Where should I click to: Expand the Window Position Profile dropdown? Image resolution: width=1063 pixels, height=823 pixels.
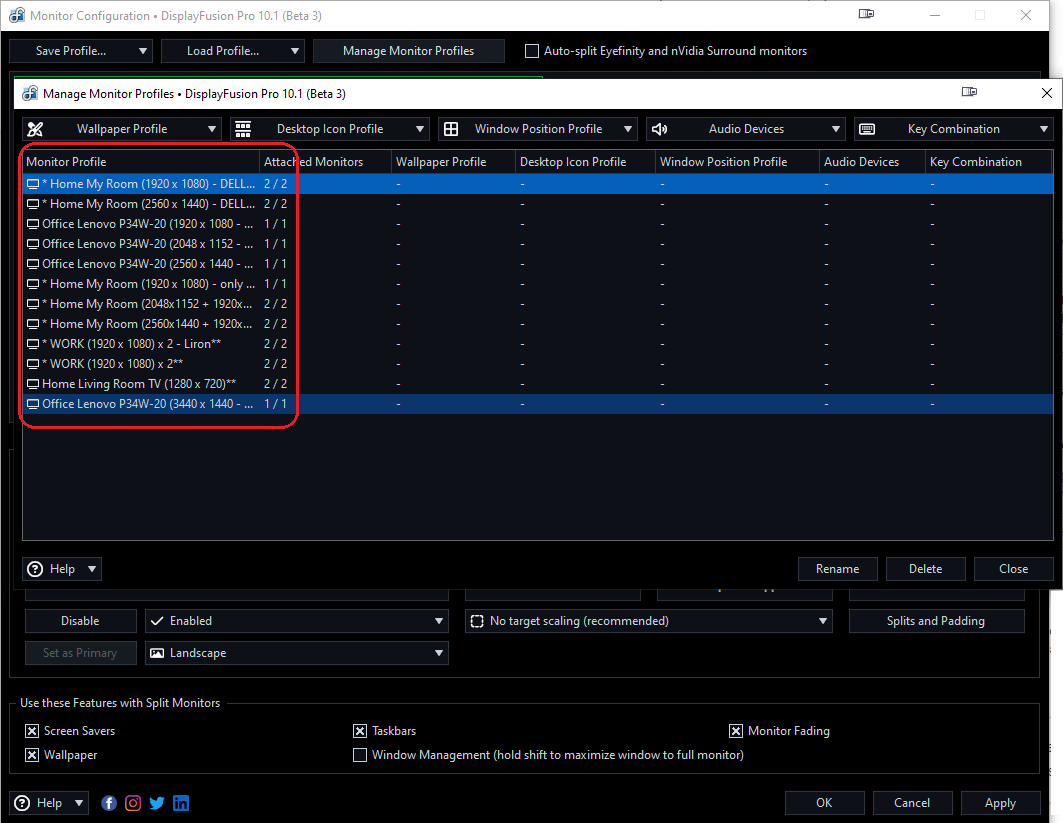click(x=627, y=129)
